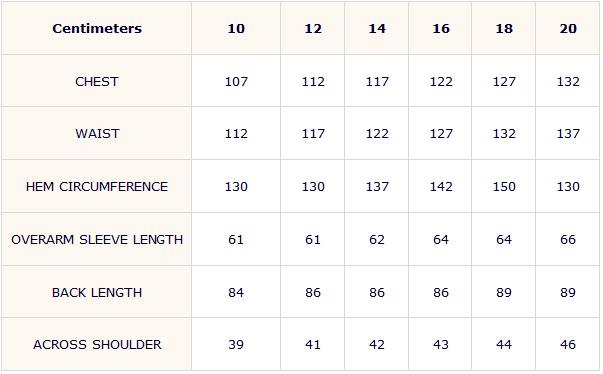The image size is (603, 374).
Task: Click back length value 84
Action: click(x=236, y=293)
